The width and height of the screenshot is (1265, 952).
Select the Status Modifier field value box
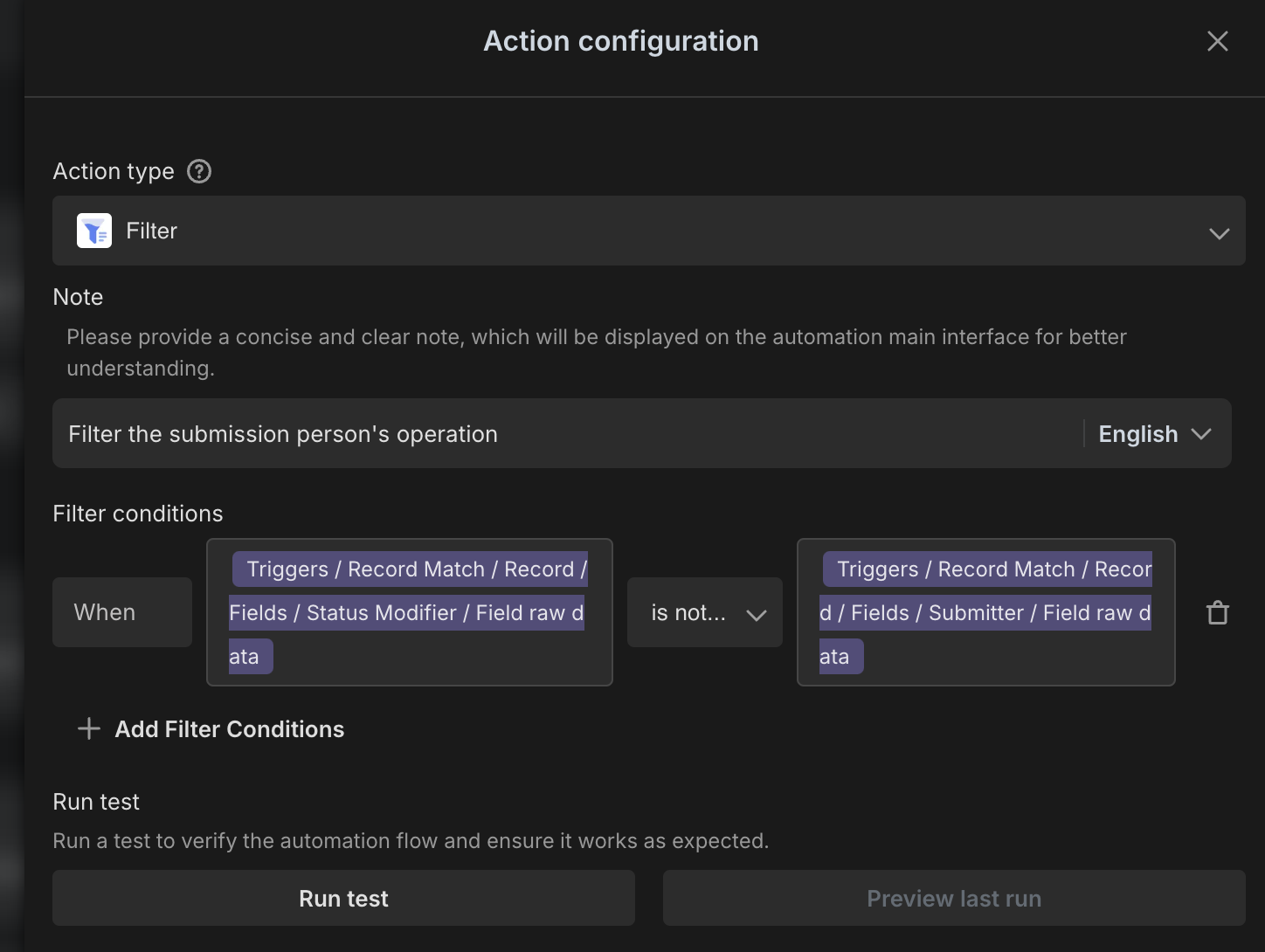pyautogui.click(x=410, y=612)
